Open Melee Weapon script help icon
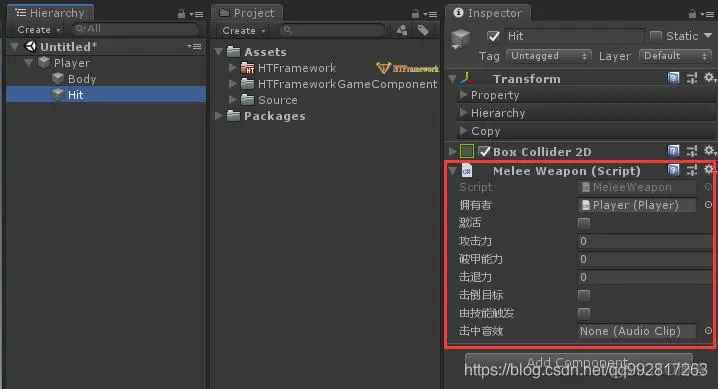 click(x=674, y=170)
